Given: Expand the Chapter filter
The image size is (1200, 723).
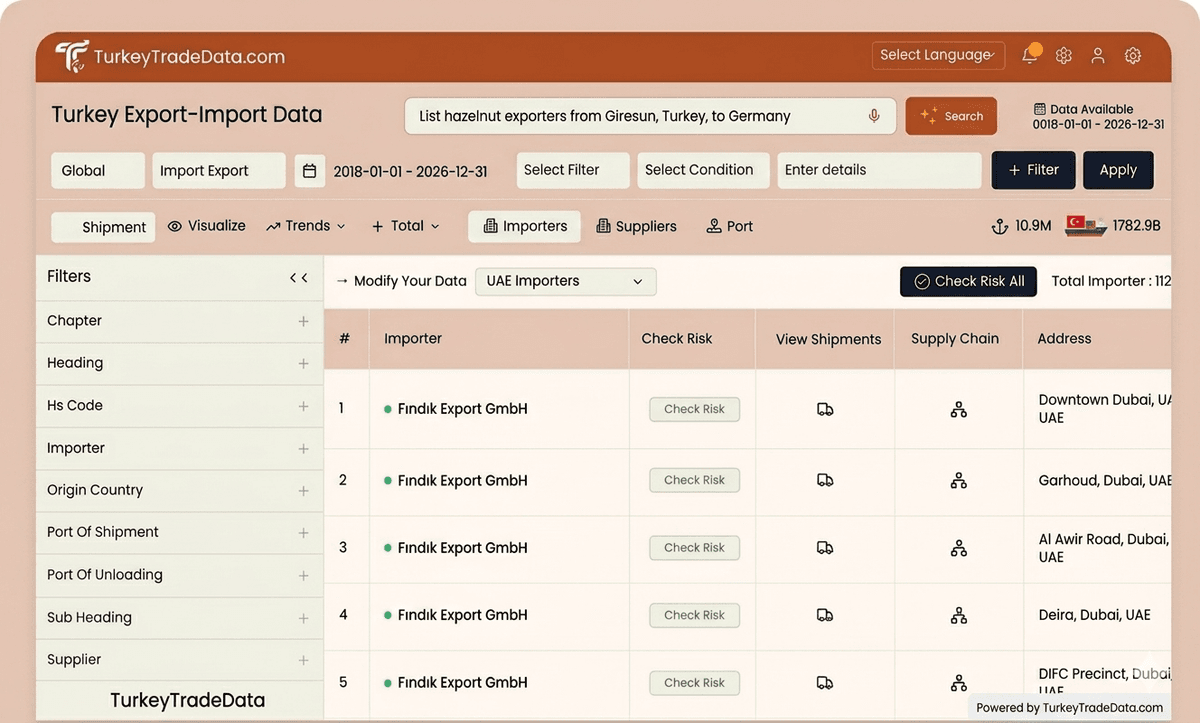Looking at the screenshot, I should click(303, 321).
